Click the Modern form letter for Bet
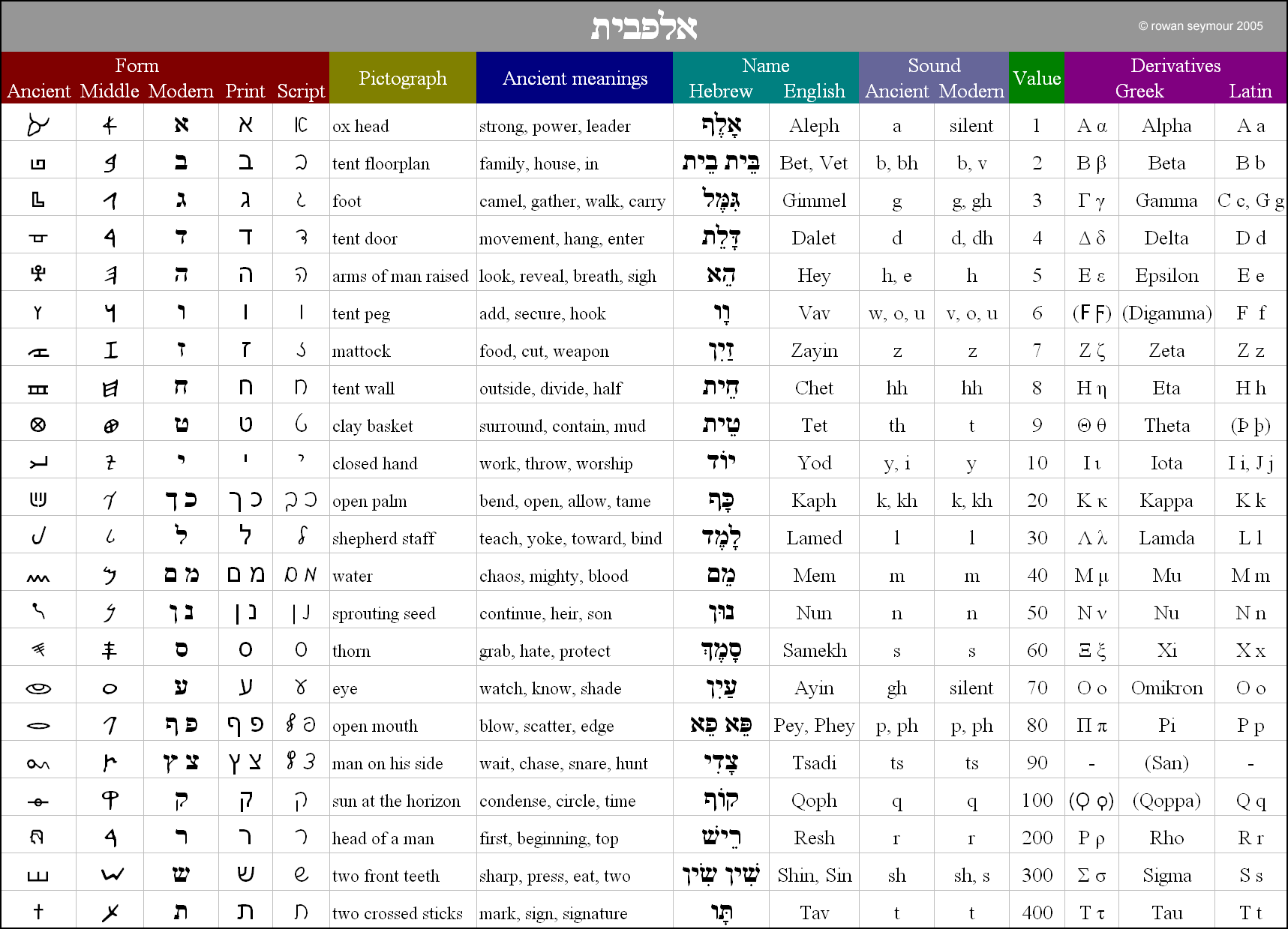1288x929 pixels. 180,162
